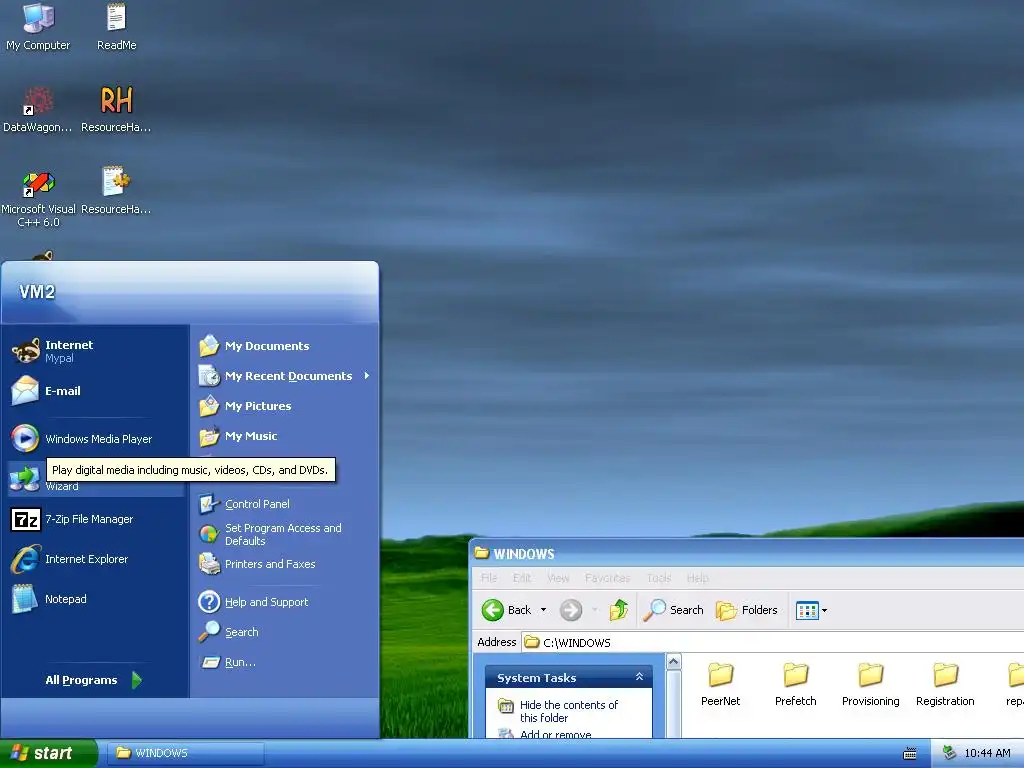Viewport: 1024px width, 768px height.
Task: Click the VM2 user name header
Action: coord(37,292)
